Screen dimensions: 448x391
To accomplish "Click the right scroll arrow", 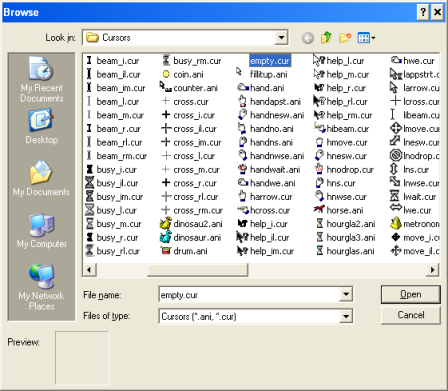I will (432, 269).
